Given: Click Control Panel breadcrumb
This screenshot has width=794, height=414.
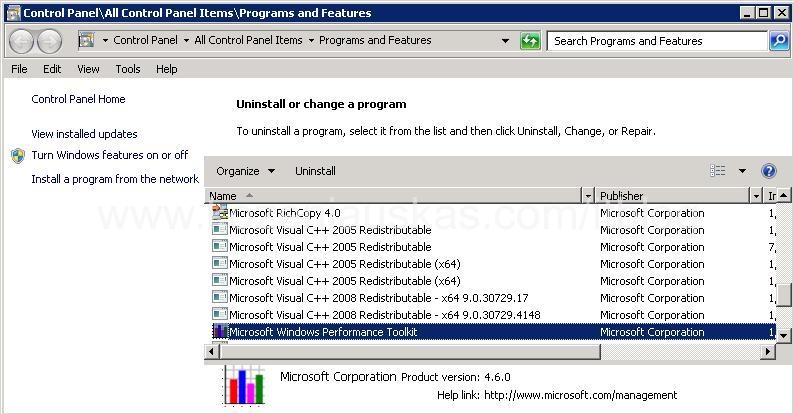Looking at the screenshot, I should click(x=145, y=40).
